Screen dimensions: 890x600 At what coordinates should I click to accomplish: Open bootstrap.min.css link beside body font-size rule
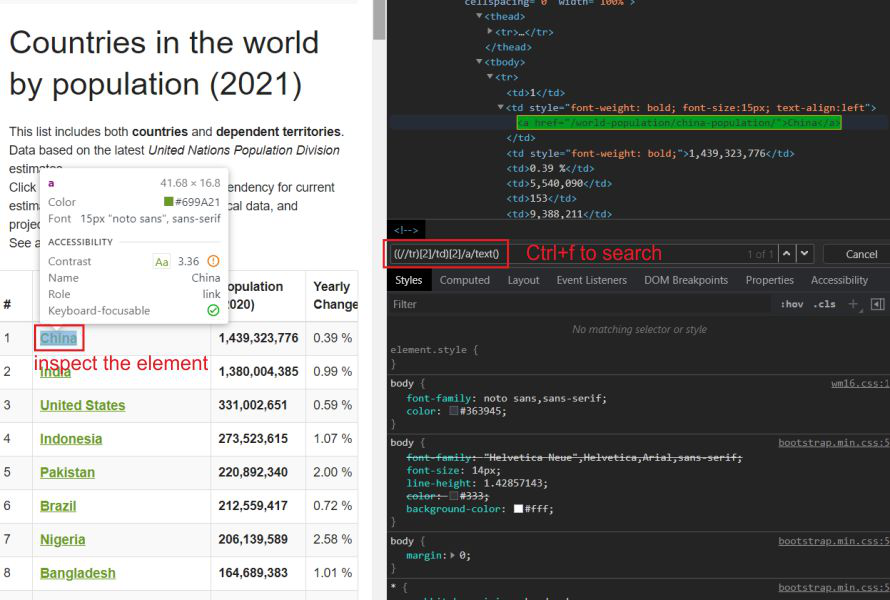[834, 442]
